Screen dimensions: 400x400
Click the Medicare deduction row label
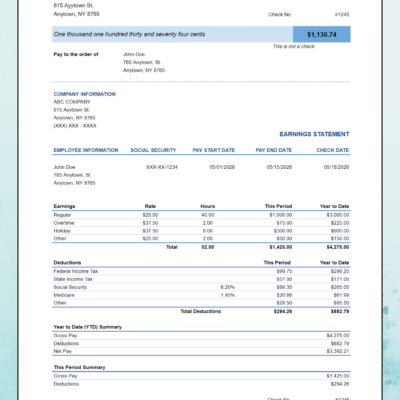64,295
